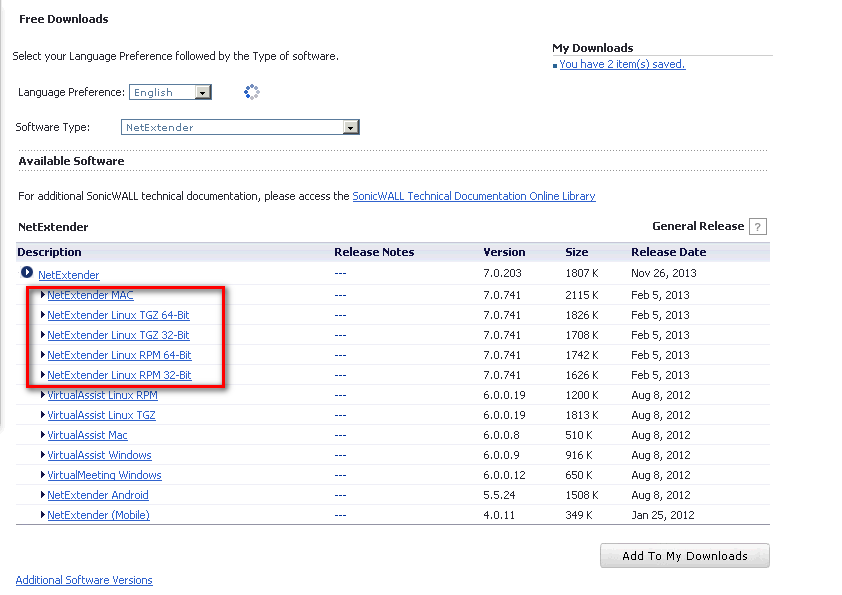This screenshot has height=595, width=842.
Task: Open the VirtualAssist Mac link
Action: (x=88, y=435)
